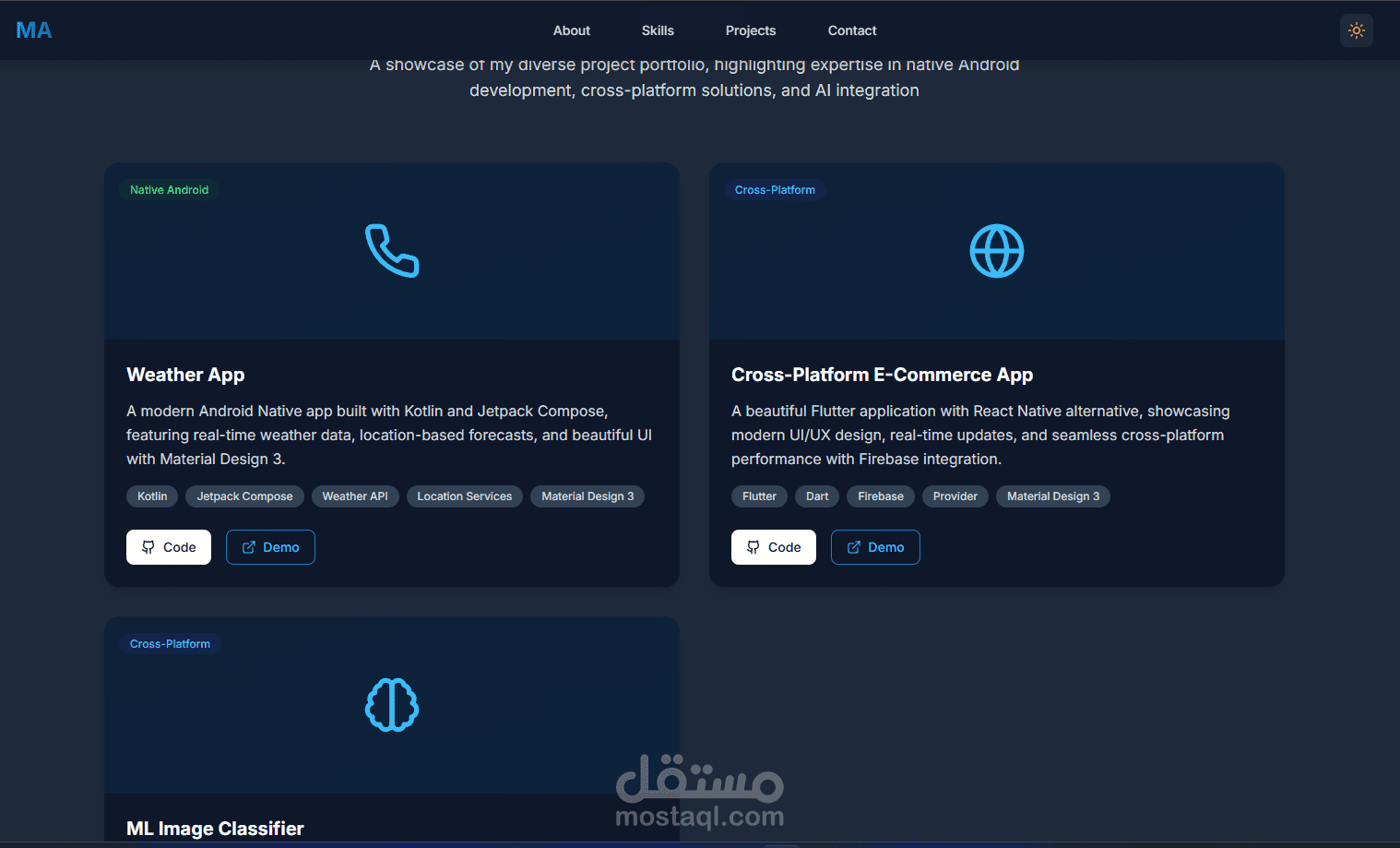Jump to the Contact nav section
Image resolution: width=1400 pixels, height=848 pixels.
[x=852, y=30]
